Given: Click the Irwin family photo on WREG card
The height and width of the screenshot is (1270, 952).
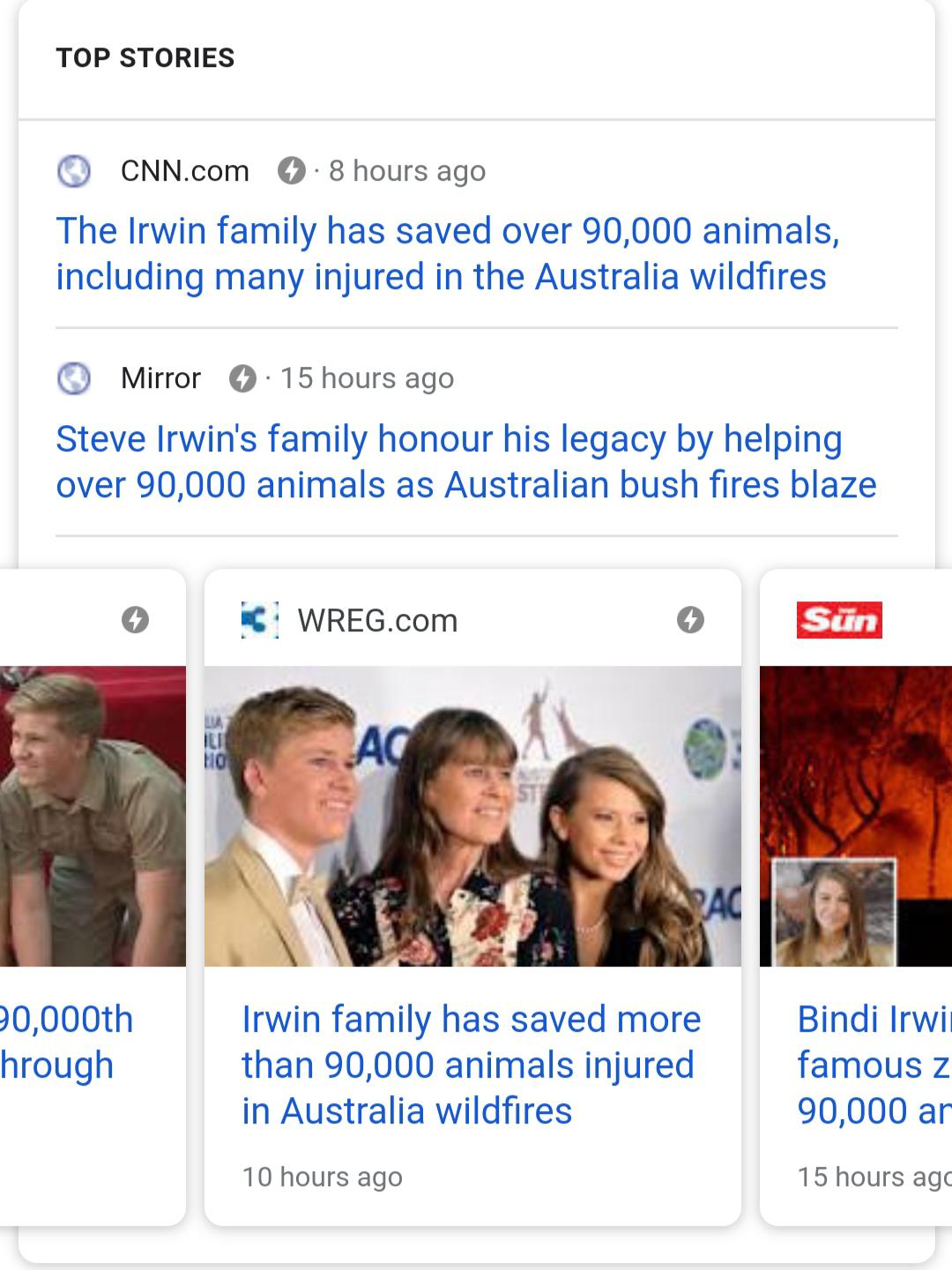Looking at the screenshot, I should pyautogui.click(x=472, y=816).
